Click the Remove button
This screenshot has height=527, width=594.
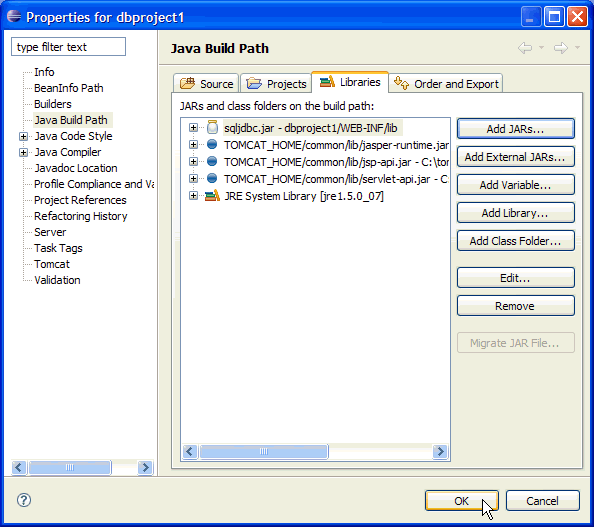click(516, 306)
